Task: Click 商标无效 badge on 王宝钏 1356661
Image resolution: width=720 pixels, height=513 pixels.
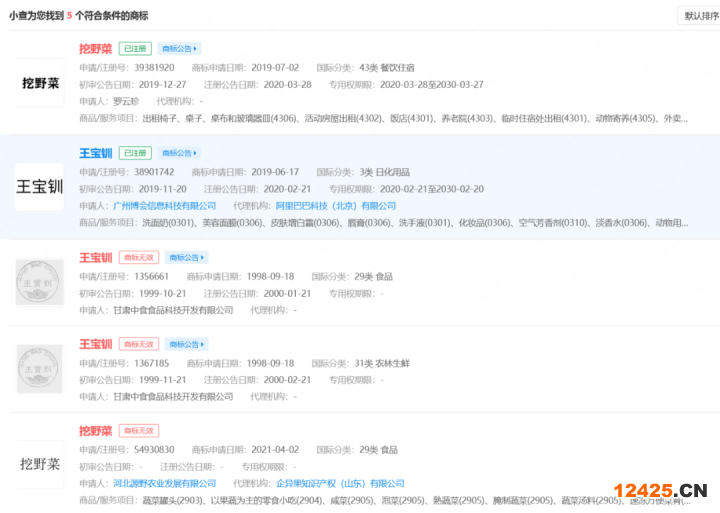Action: pyautogui.click(x=139, y=258)
